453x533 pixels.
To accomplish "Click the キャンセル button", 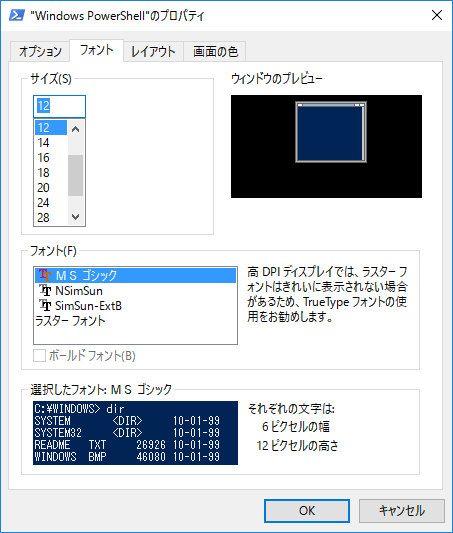I will point(402,511).
